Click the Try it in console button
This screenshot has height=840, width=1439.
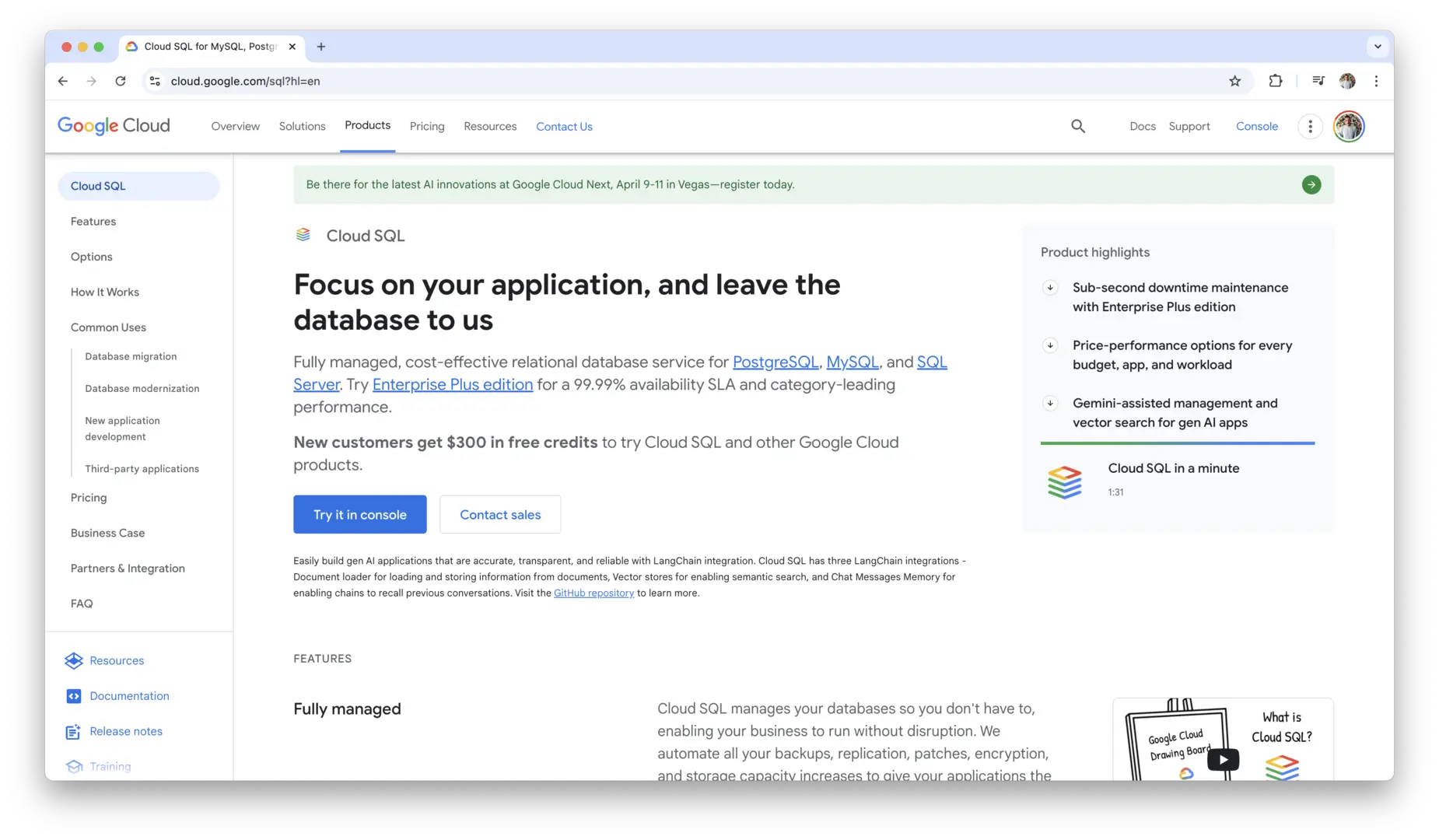click(360, 515)
